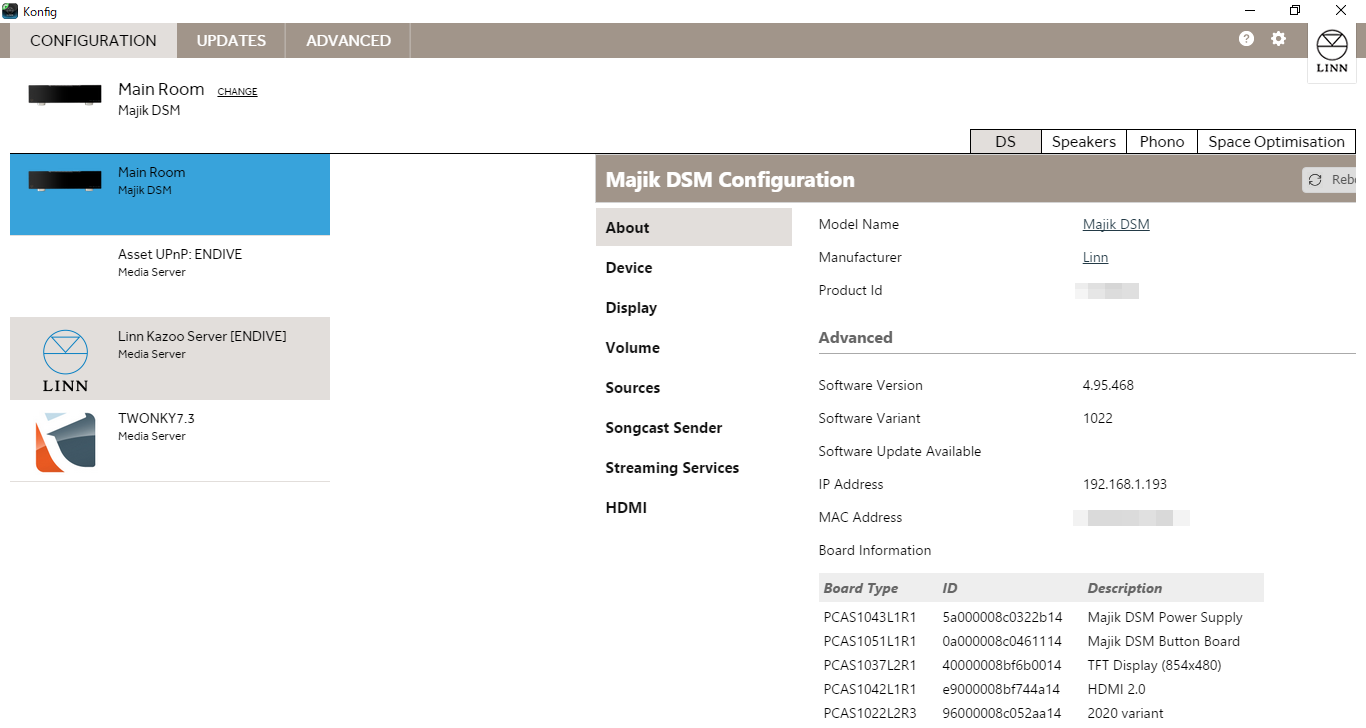Open the Songcast Sender section
This screenshot has width=1366, height=728.
[693, 427]
